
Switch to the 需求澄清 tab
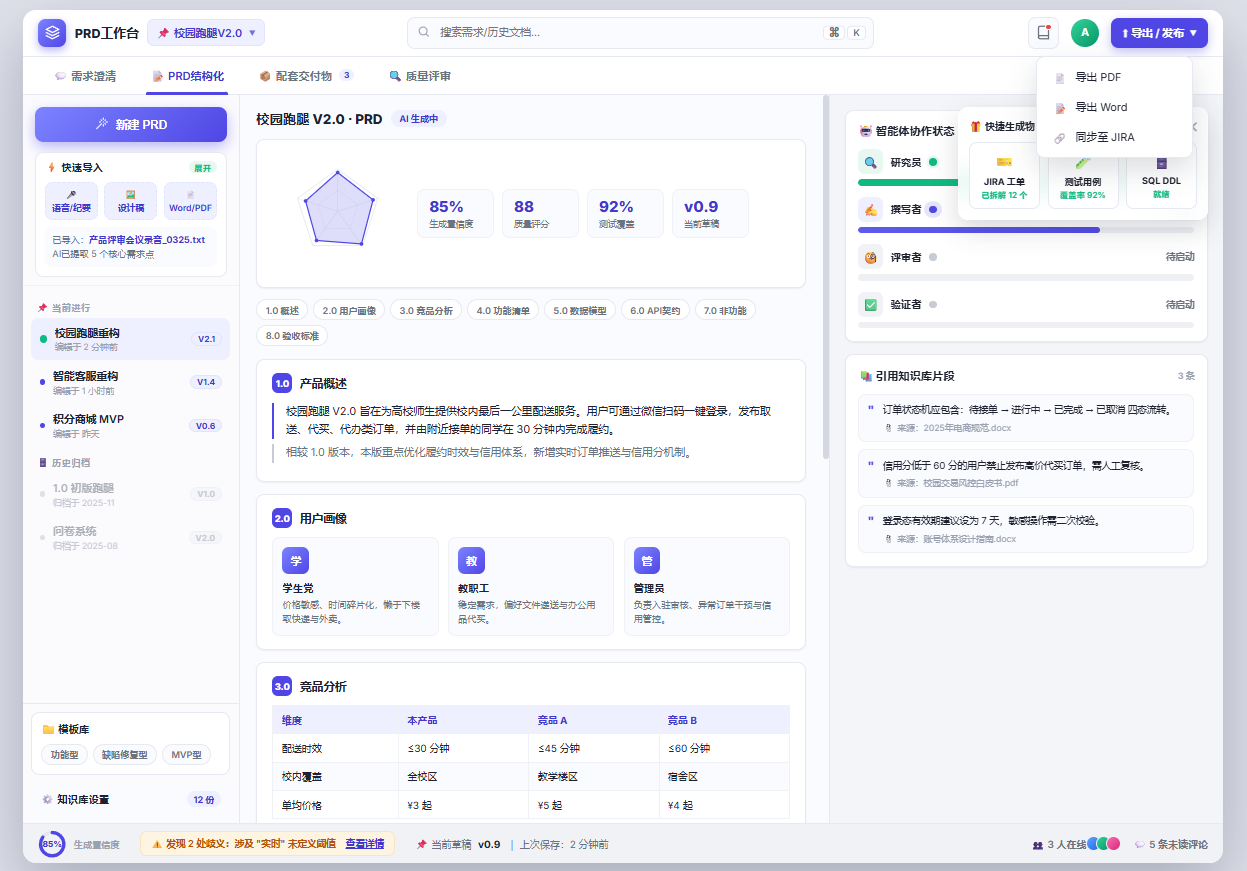pyautogui.click(x=86, y=75)
